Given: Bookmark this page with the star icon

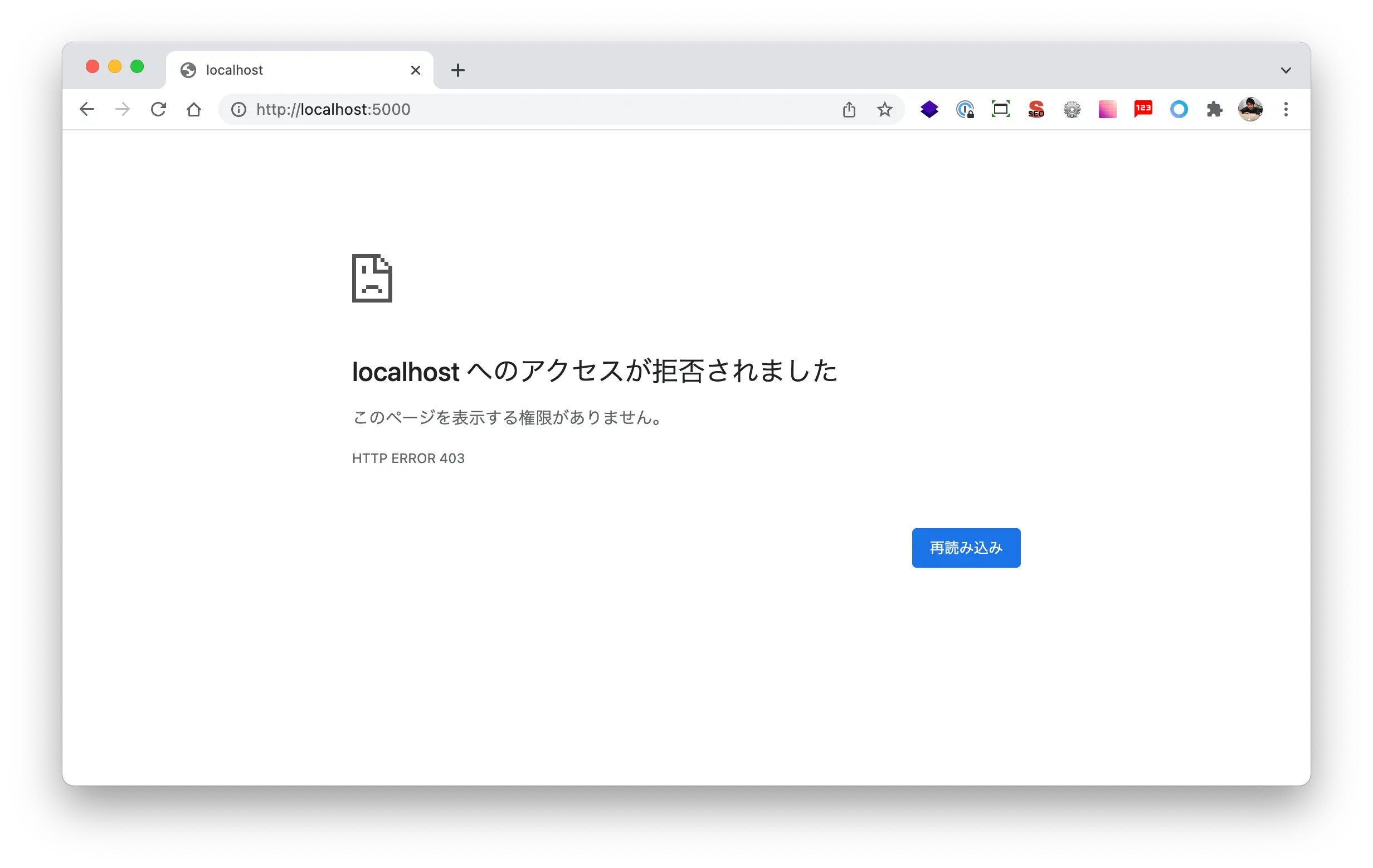Looking at the screenshot, I should tap(884, 109).
